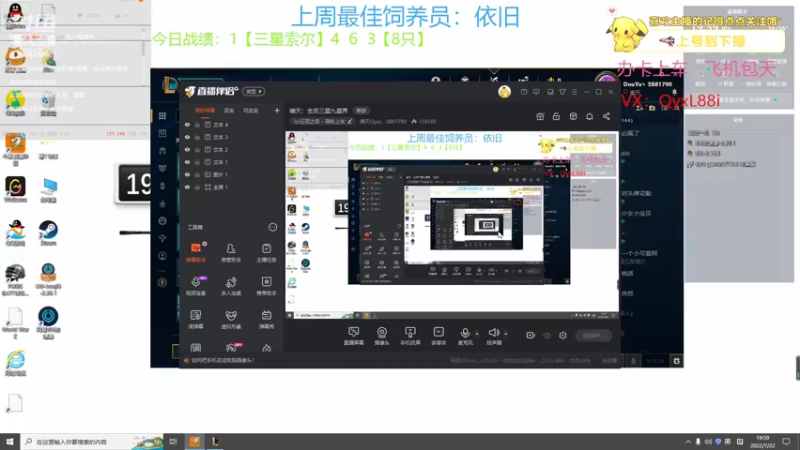Add a 手机投屏 phone cast source
The height and width of the screenshot is (450, 800).
[410, 336]
